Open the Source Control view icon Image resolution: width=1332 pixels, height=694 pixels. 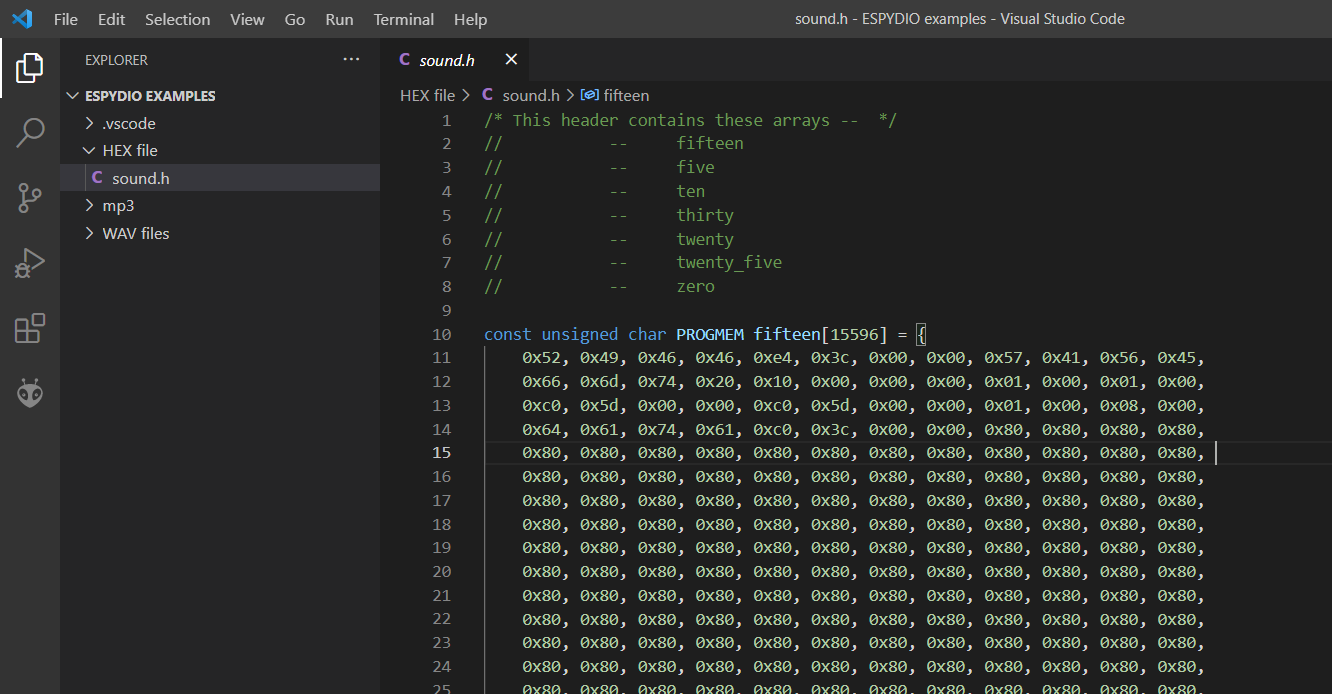pyautogui.click(x=30, y=198)
